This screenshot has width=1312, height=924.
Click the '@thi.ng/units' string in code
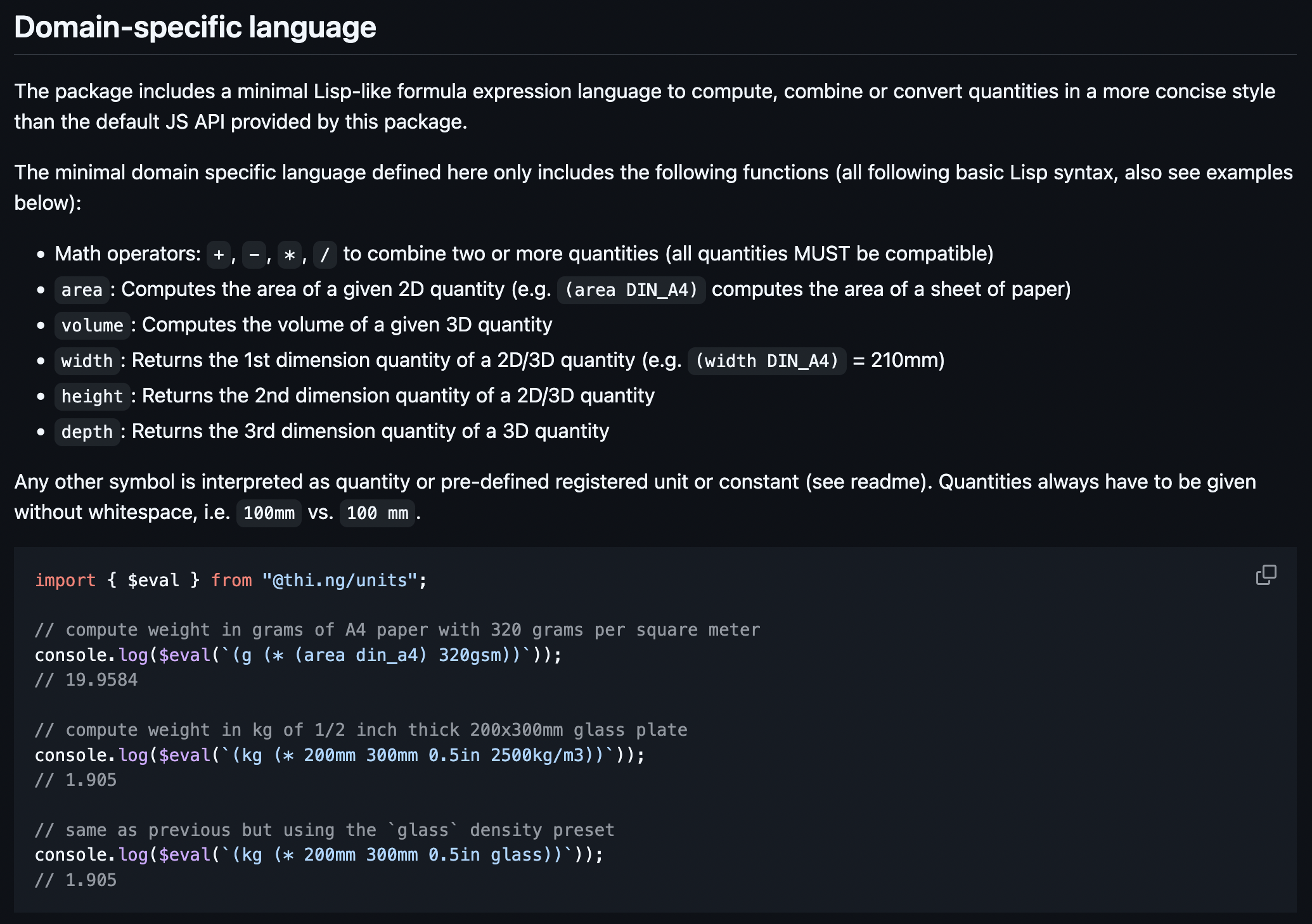tap(340, 581)
